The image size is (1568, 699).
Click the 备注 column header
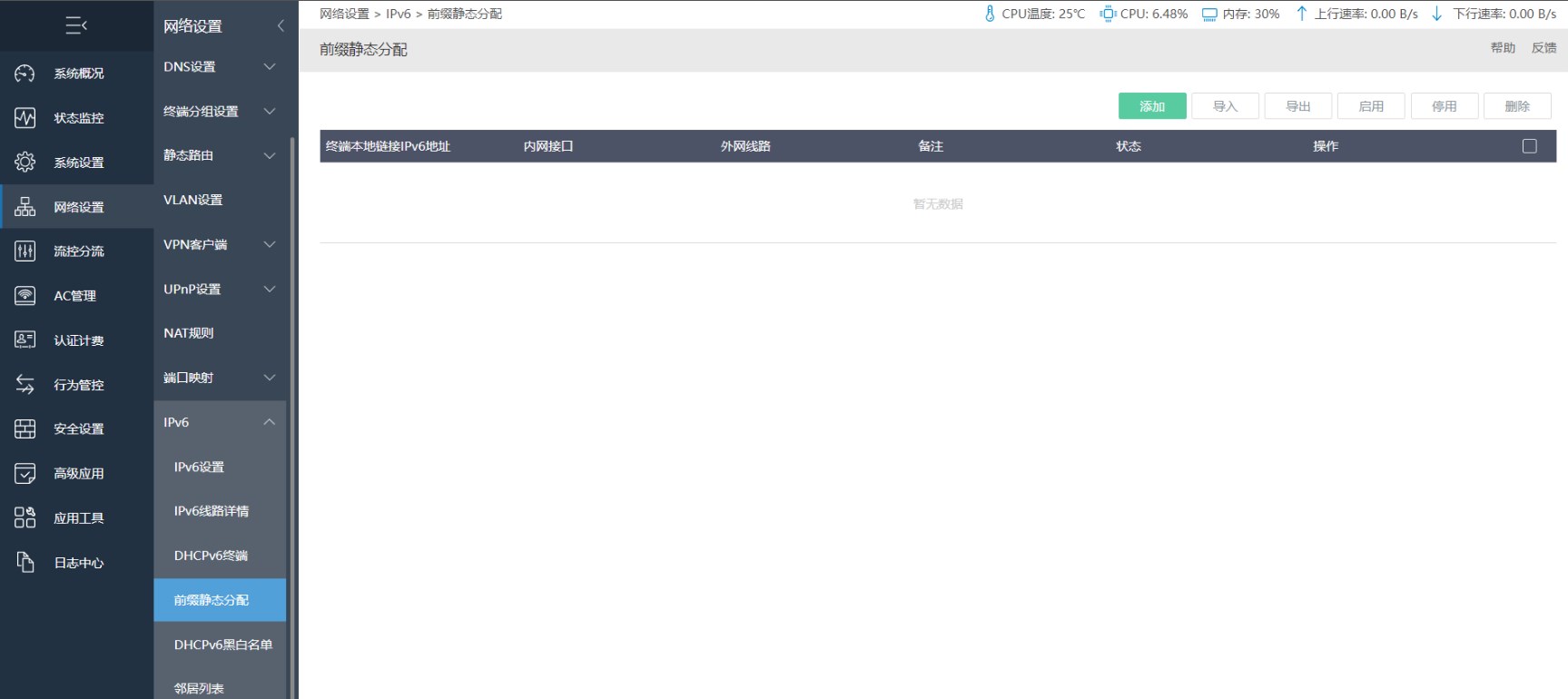click(931, 146)
